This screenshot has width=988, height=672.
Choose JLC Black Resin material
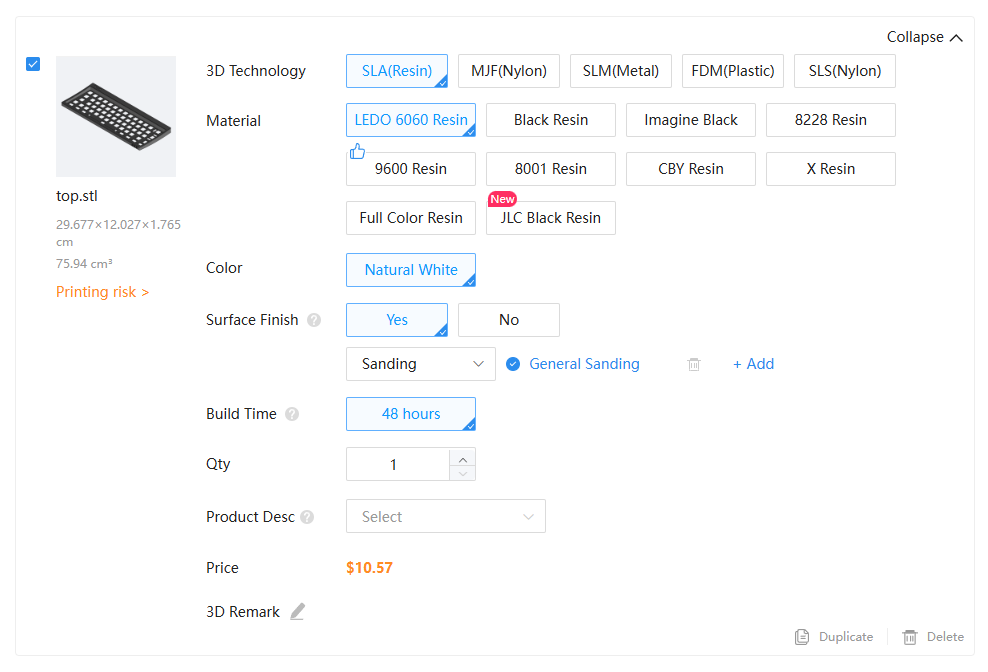coord(551,218)
